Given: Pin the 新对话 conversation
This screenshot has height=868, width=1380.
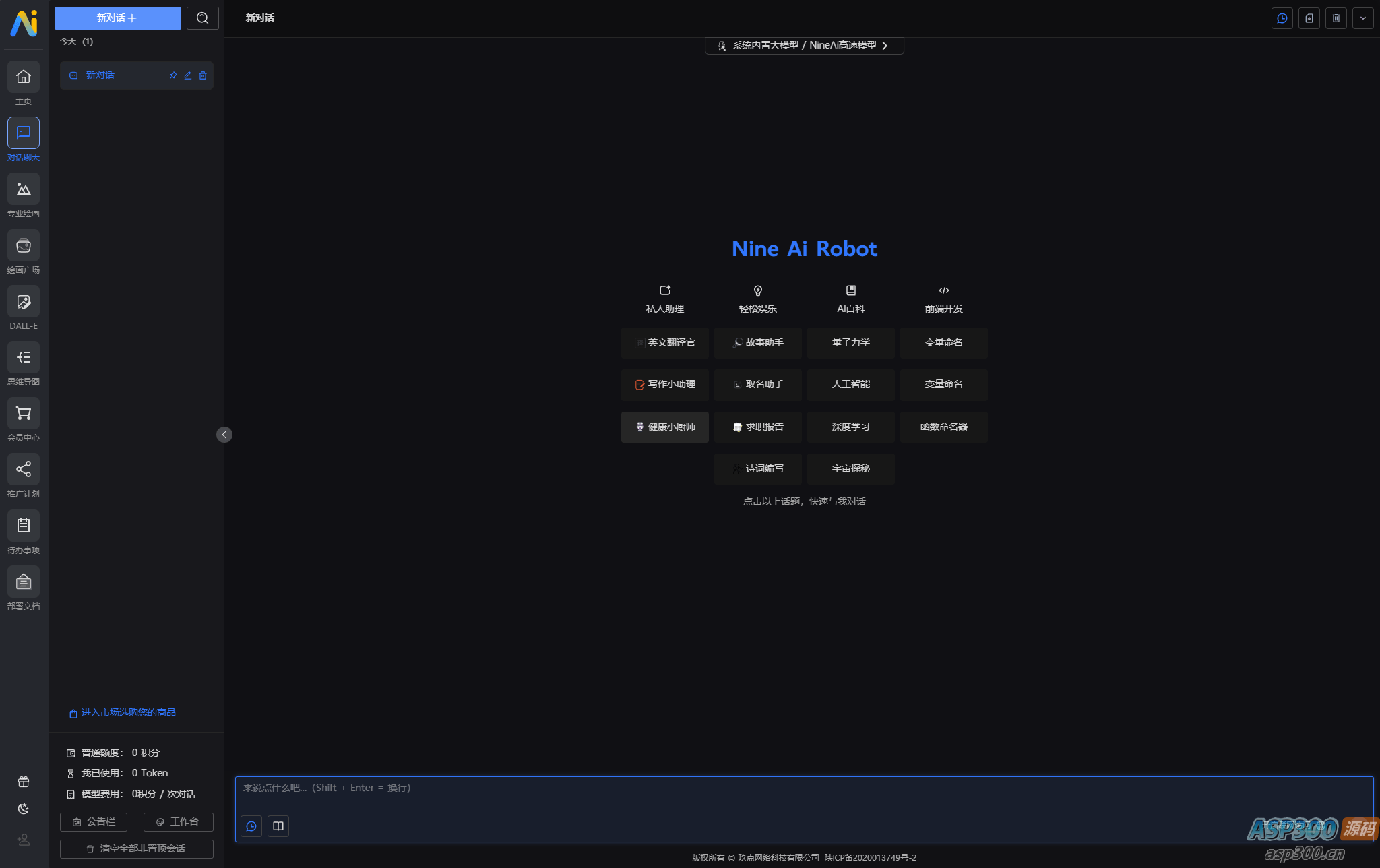Looking at the screenshot, I should pos(173,75).
